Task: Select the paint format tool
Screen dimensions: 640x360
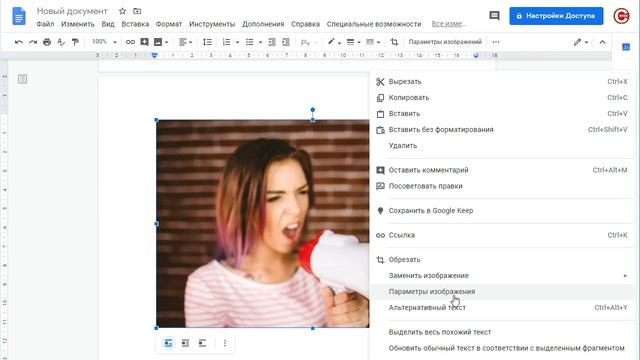Action: tap(75, 42)
